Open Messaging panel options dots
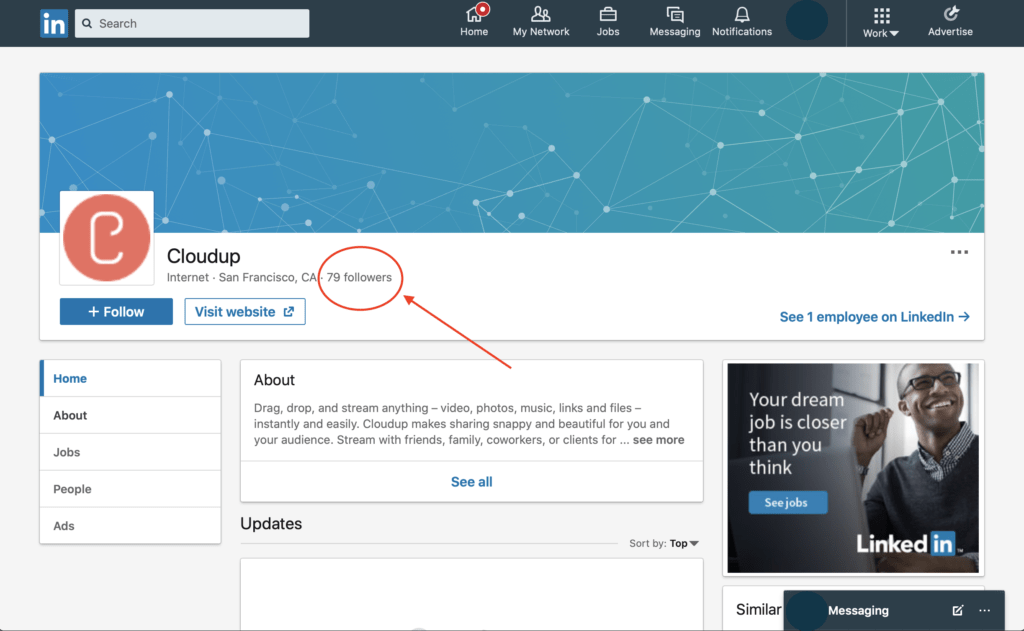Viewport: 1024px width, 631px height. pos(985,610)
